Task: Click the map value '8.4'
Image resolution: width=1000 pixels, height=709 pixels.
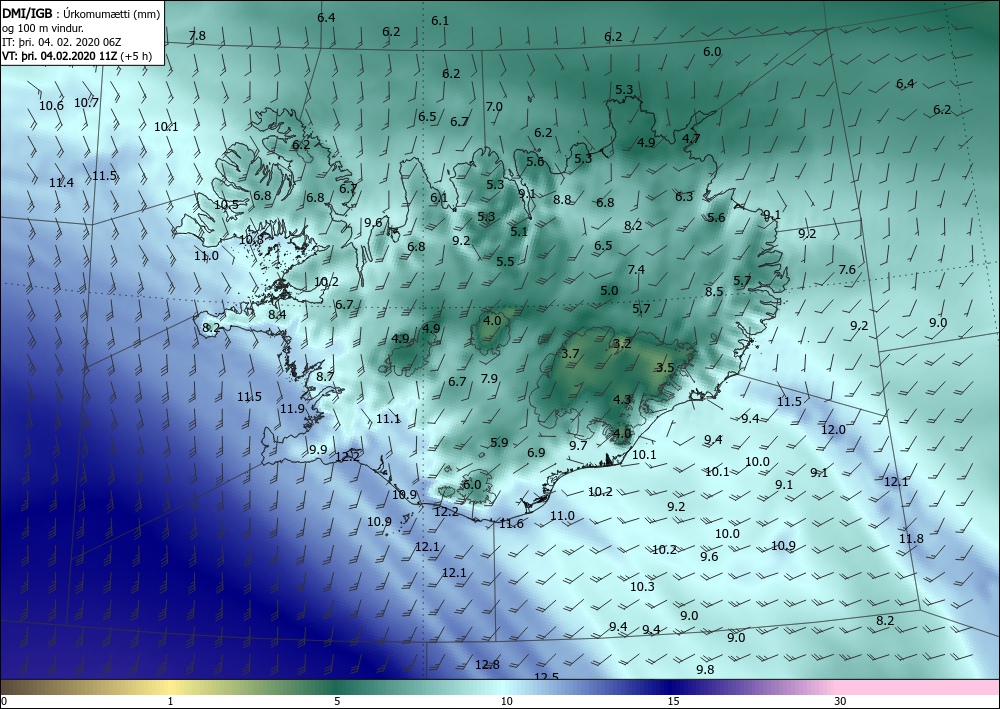Action: [x=277, y=314]
